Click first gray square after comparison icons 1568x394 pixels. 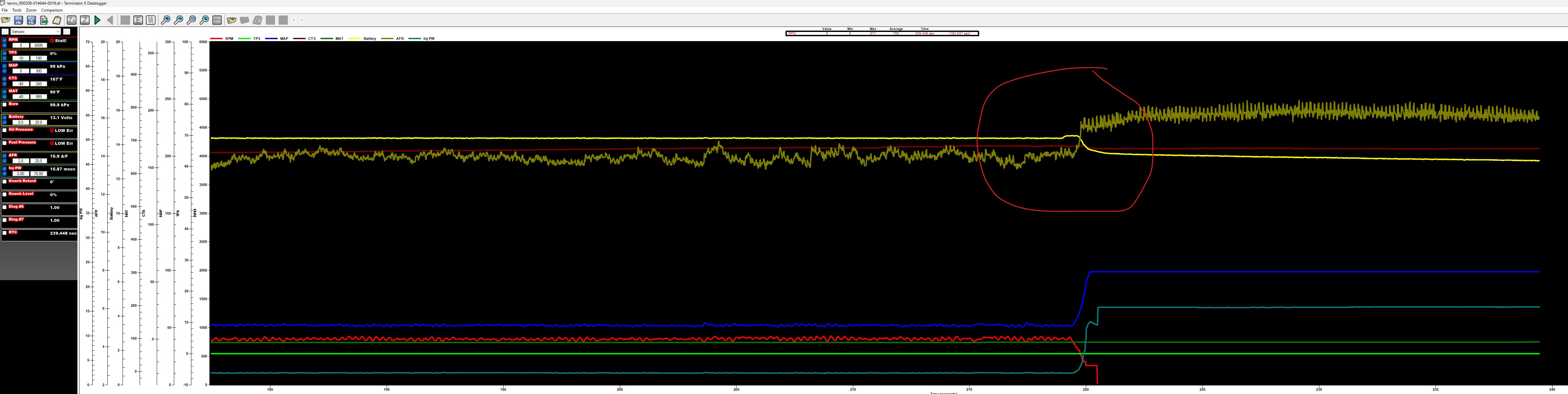(270, 20)
